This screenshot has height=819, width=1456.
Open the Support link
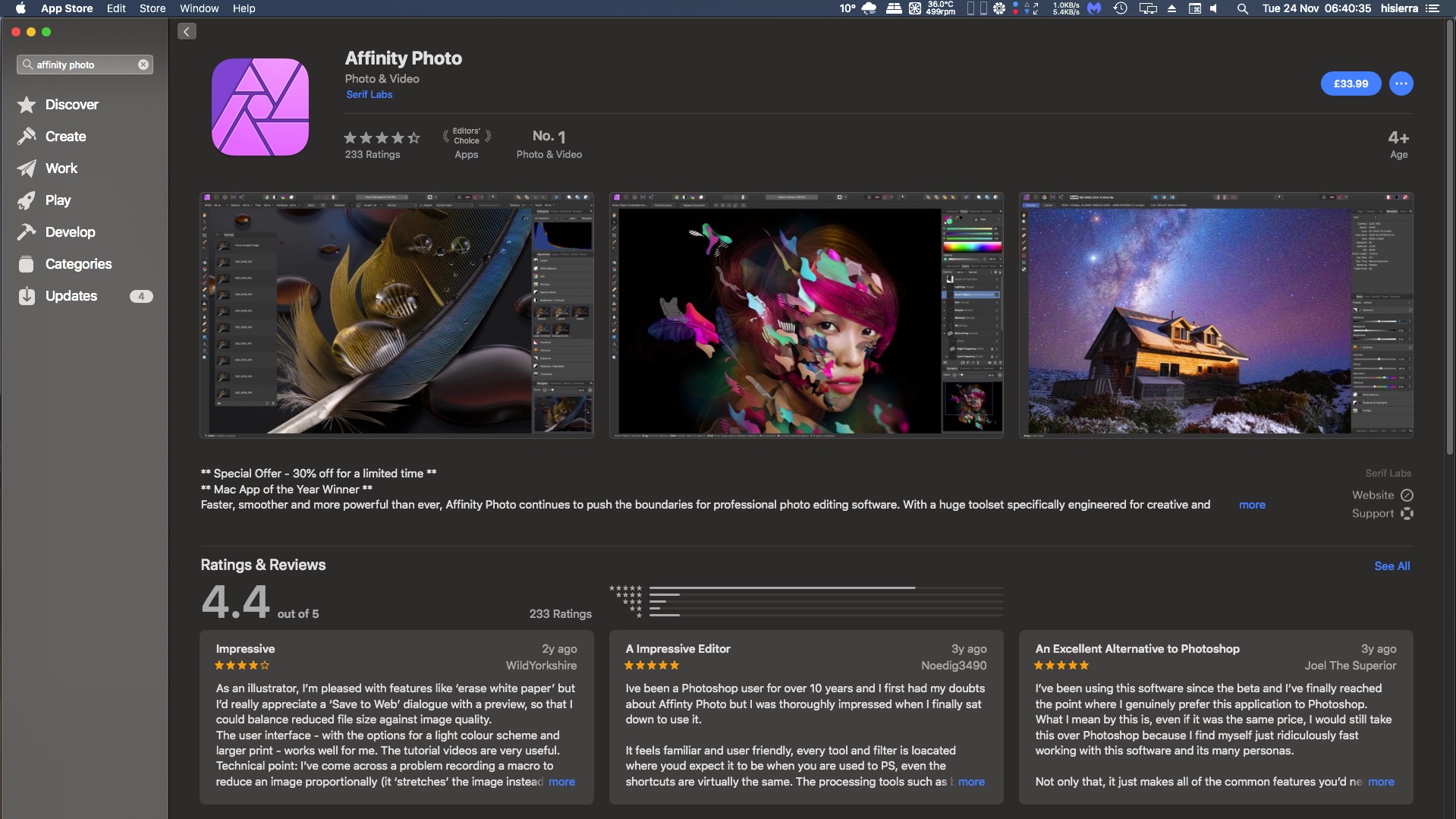[1382, 514]
